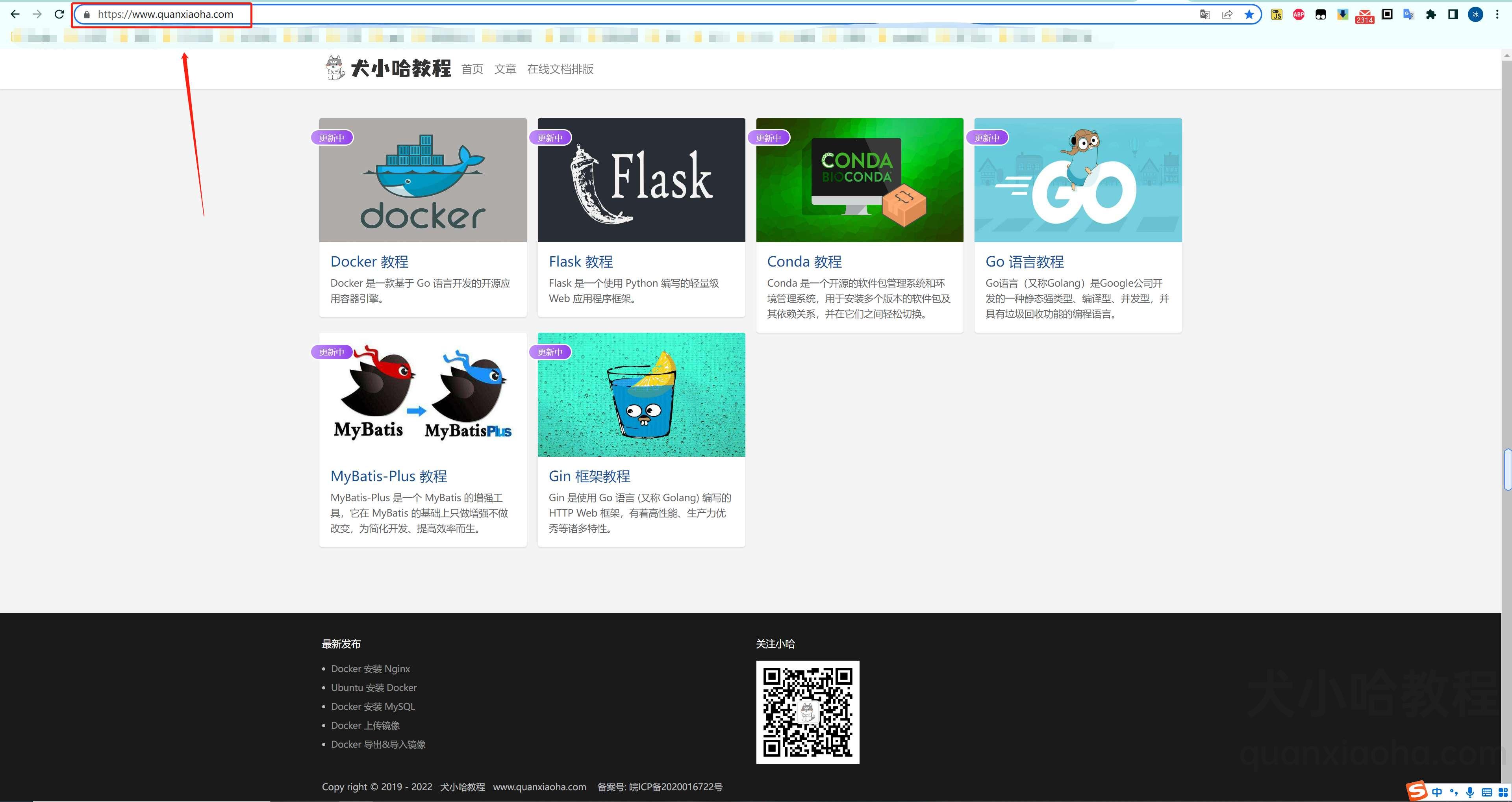1512x802 pixels.
Task: Click the 更新中 badge on Docker card
Action: 332,137
